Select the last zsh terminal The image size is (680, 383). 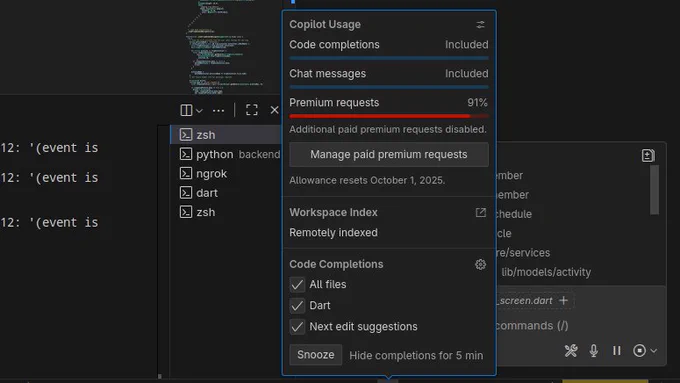pyautogui.click(x=226, y=212)
